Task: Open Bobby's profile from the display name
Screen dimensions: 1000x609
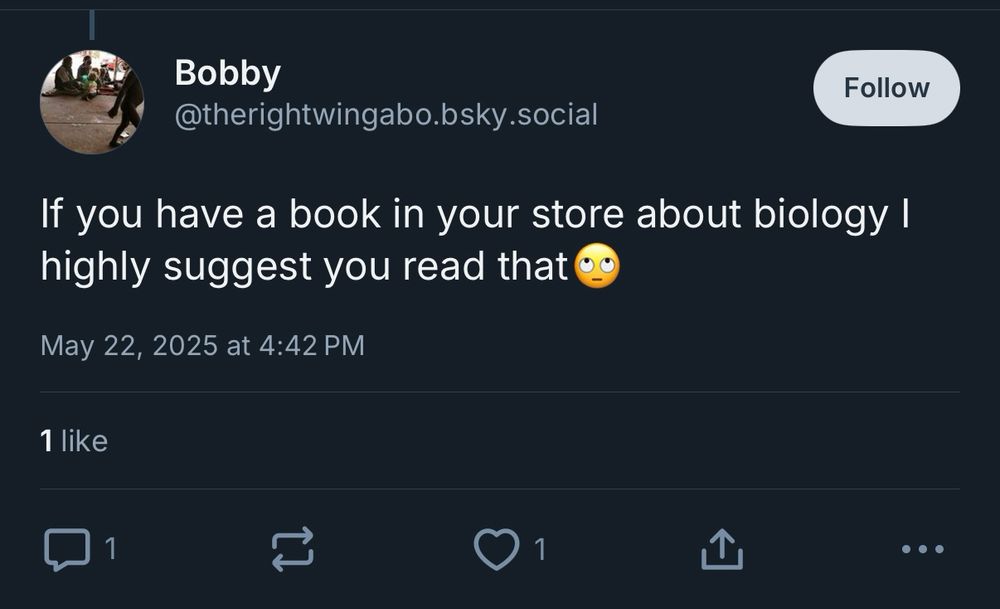Action: pyautogui.click(x=227, y=71)
